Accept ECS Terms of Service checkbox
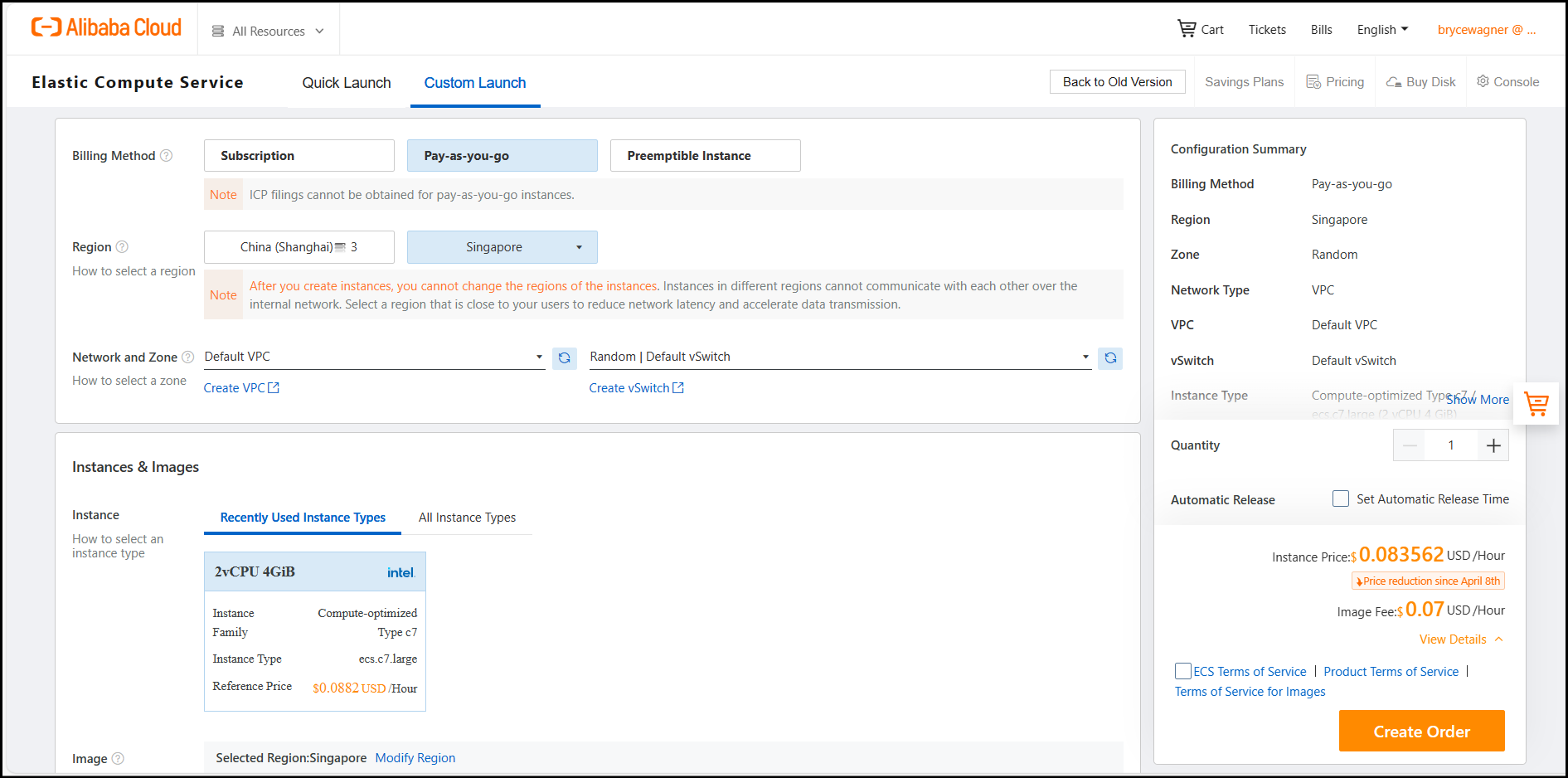1568x778 pixels. pos(1182,671)
